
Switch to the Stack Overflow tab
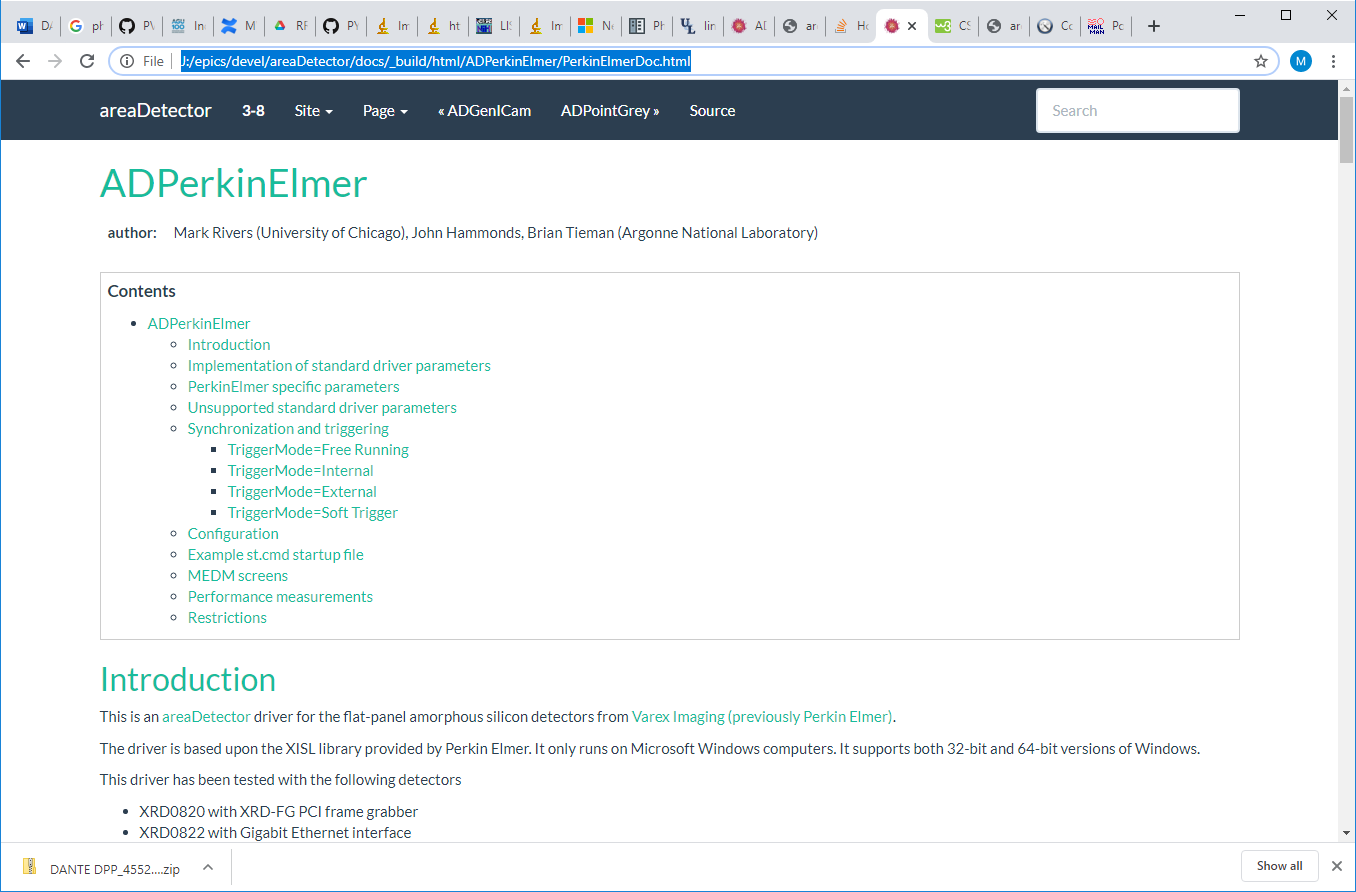pyautogui.click(x=851, y=27)
